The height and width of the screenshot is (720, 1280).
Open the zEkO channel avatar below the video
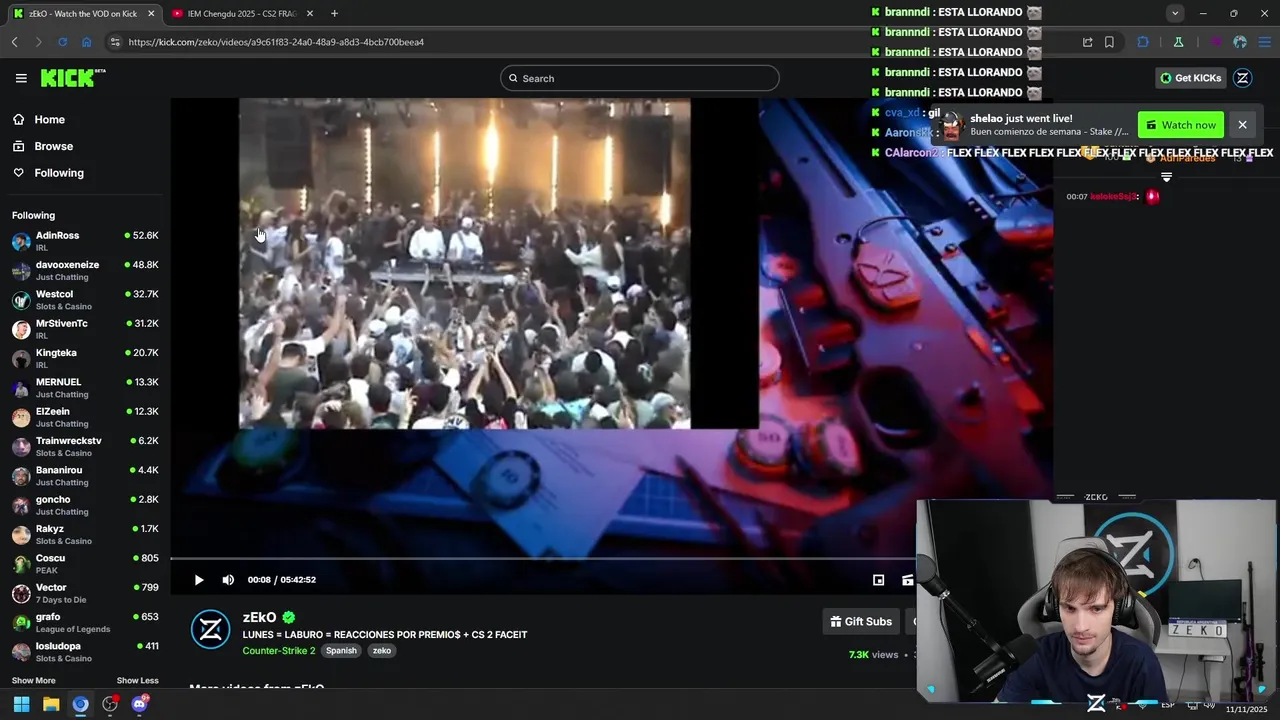click(x=211, y=629)
